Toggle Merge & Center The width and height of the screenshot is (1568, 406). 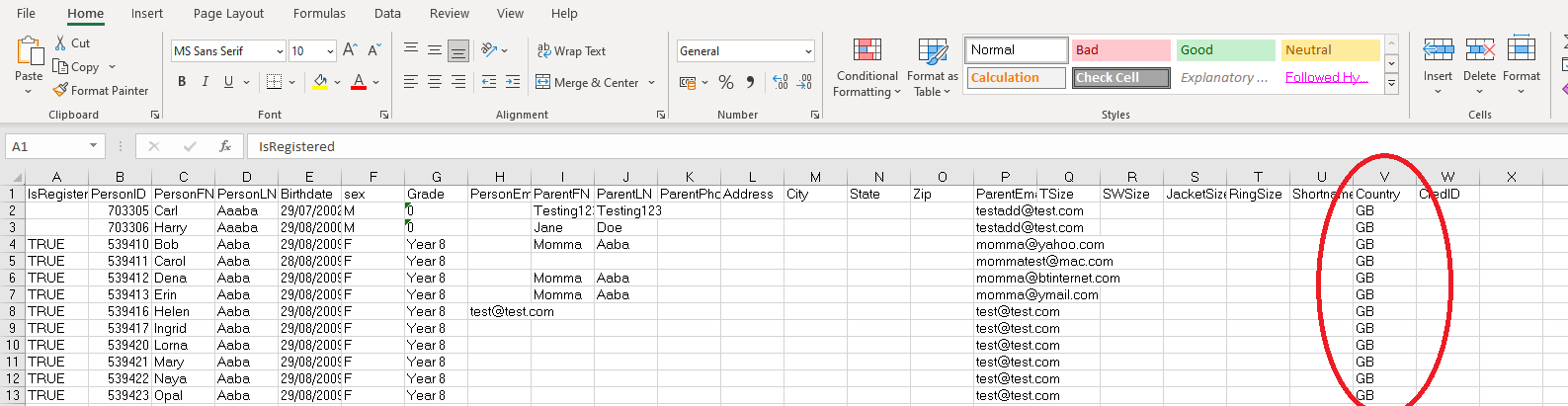pyautogui.click(x=587, y=82)
